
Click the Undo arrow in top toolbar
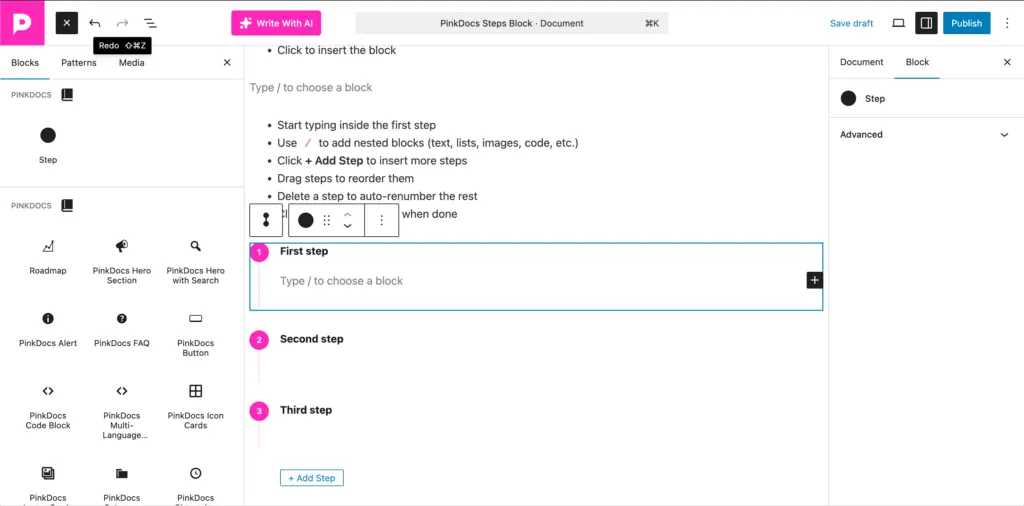point(95,23)
